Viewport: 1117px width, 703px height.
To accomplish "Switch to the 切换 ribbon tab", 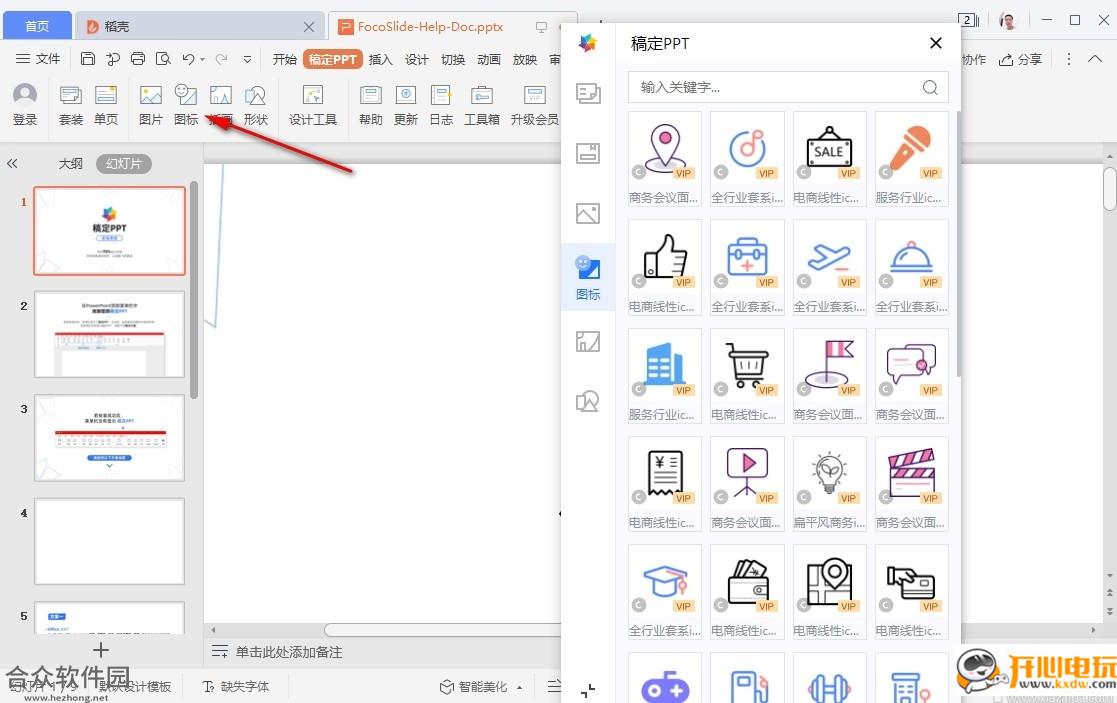I will (453, 59).
